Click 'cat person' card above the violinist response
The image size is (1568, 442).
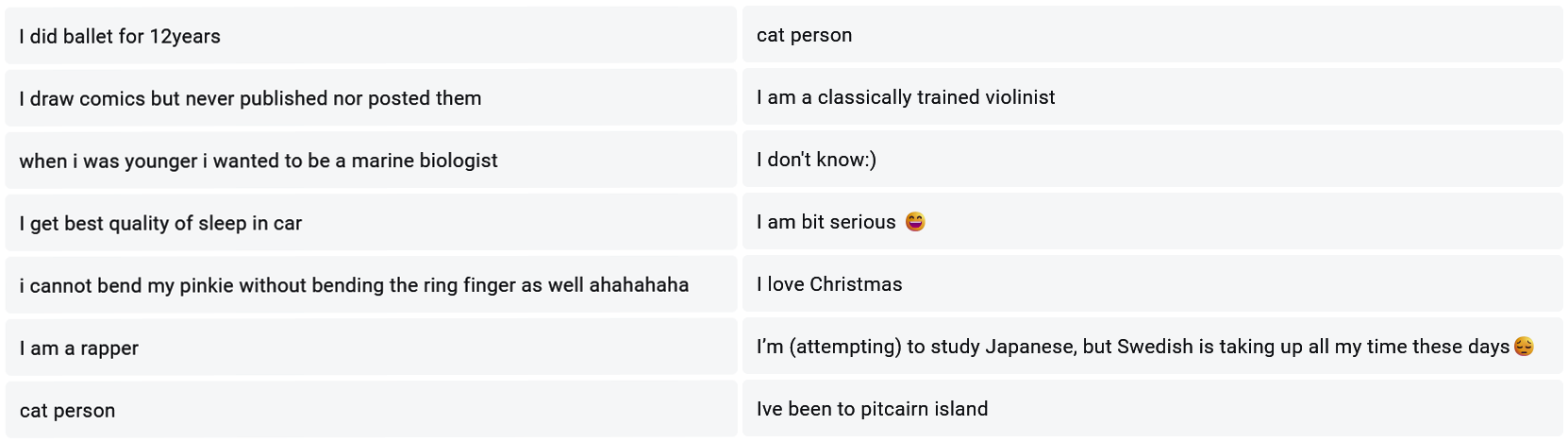804,35
